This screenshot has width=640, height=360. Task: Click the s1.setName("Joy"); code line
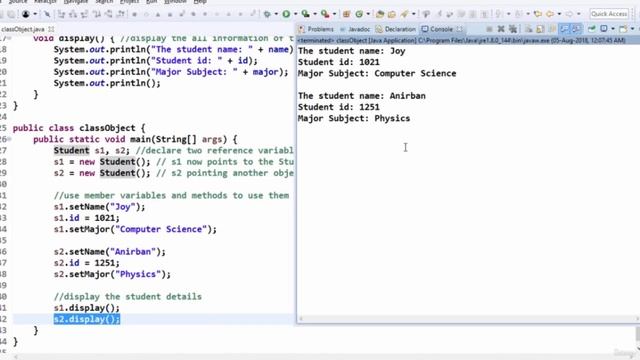point(99,207)
